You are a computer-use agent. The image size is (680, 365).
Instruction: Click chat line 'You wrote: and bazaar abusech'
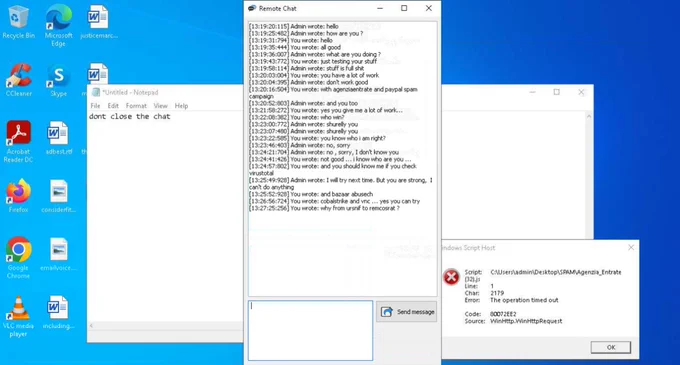[311, 194]
